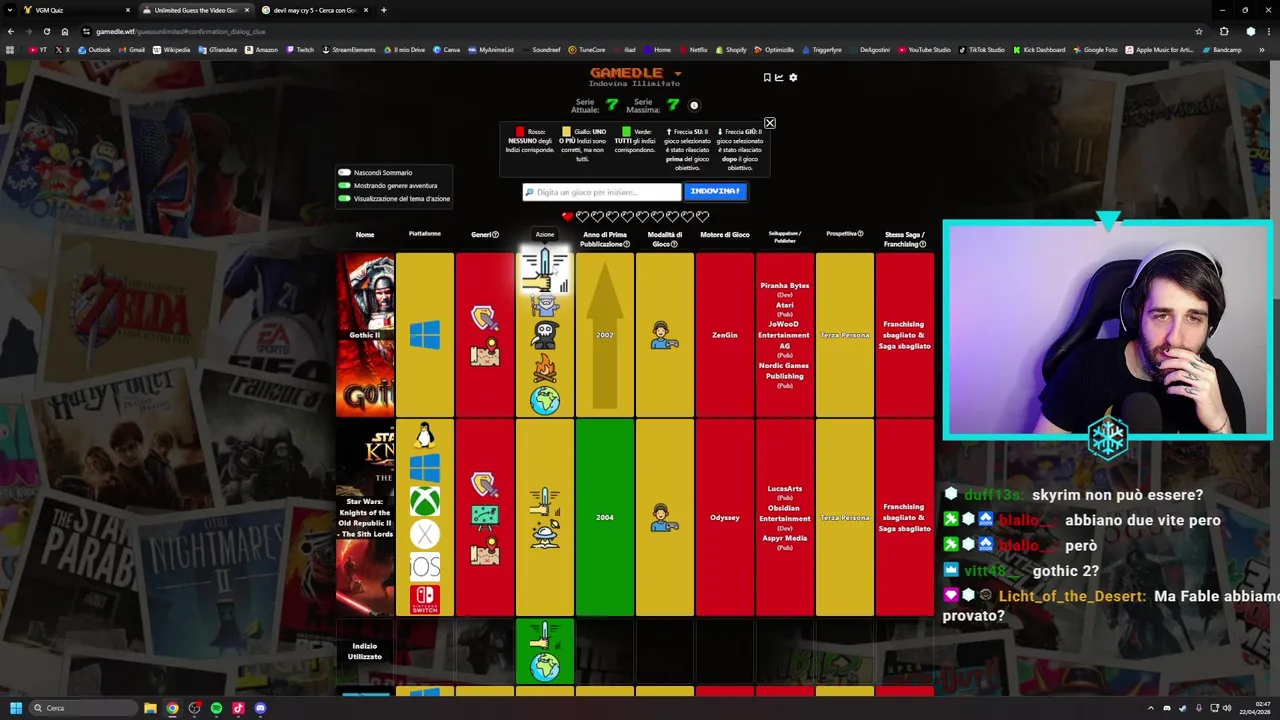Click the 2004 green year cell

pyautogui.click(x=604, y=517)
